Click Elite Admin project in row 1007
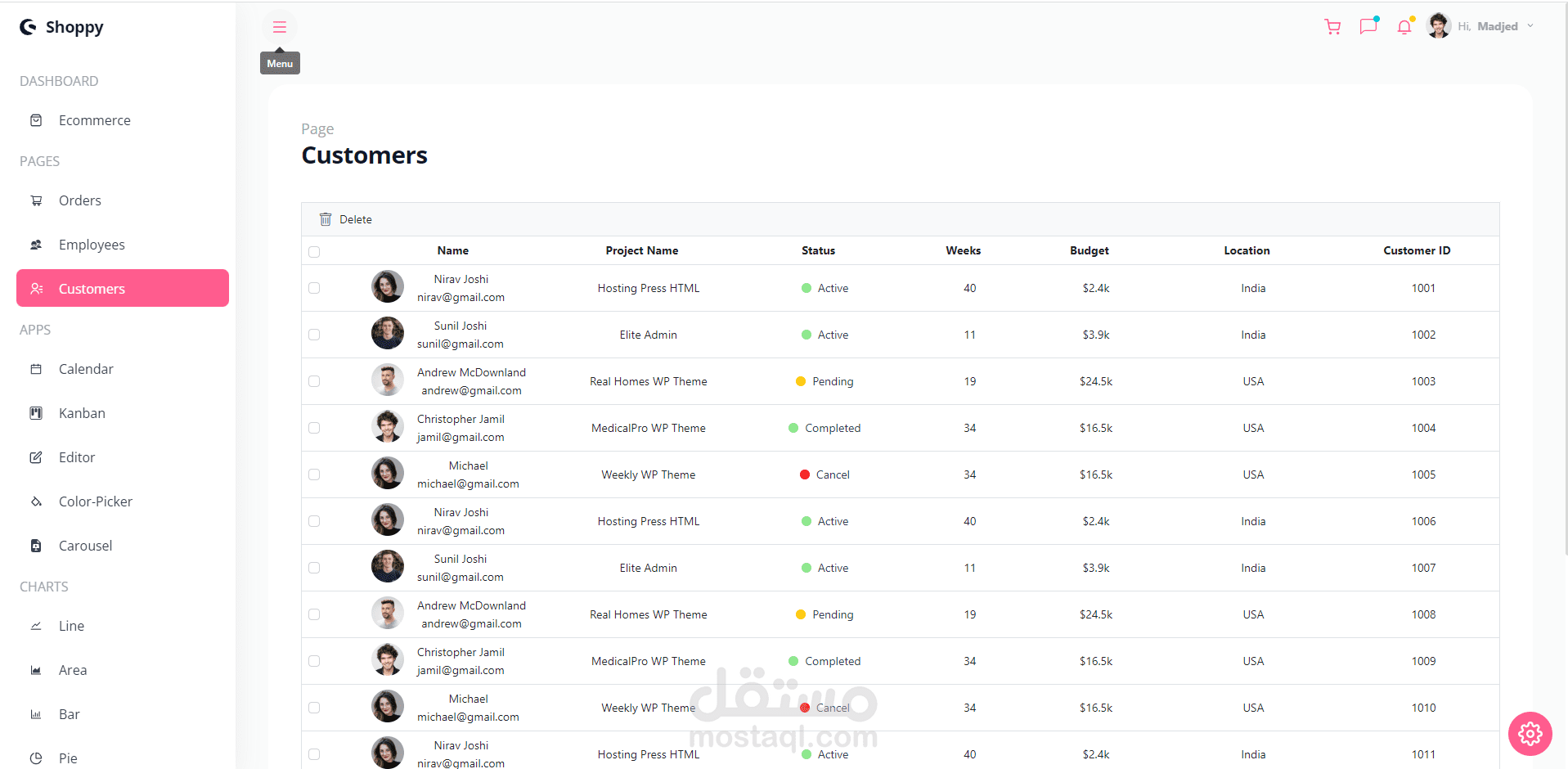 (x=649, y=568)
